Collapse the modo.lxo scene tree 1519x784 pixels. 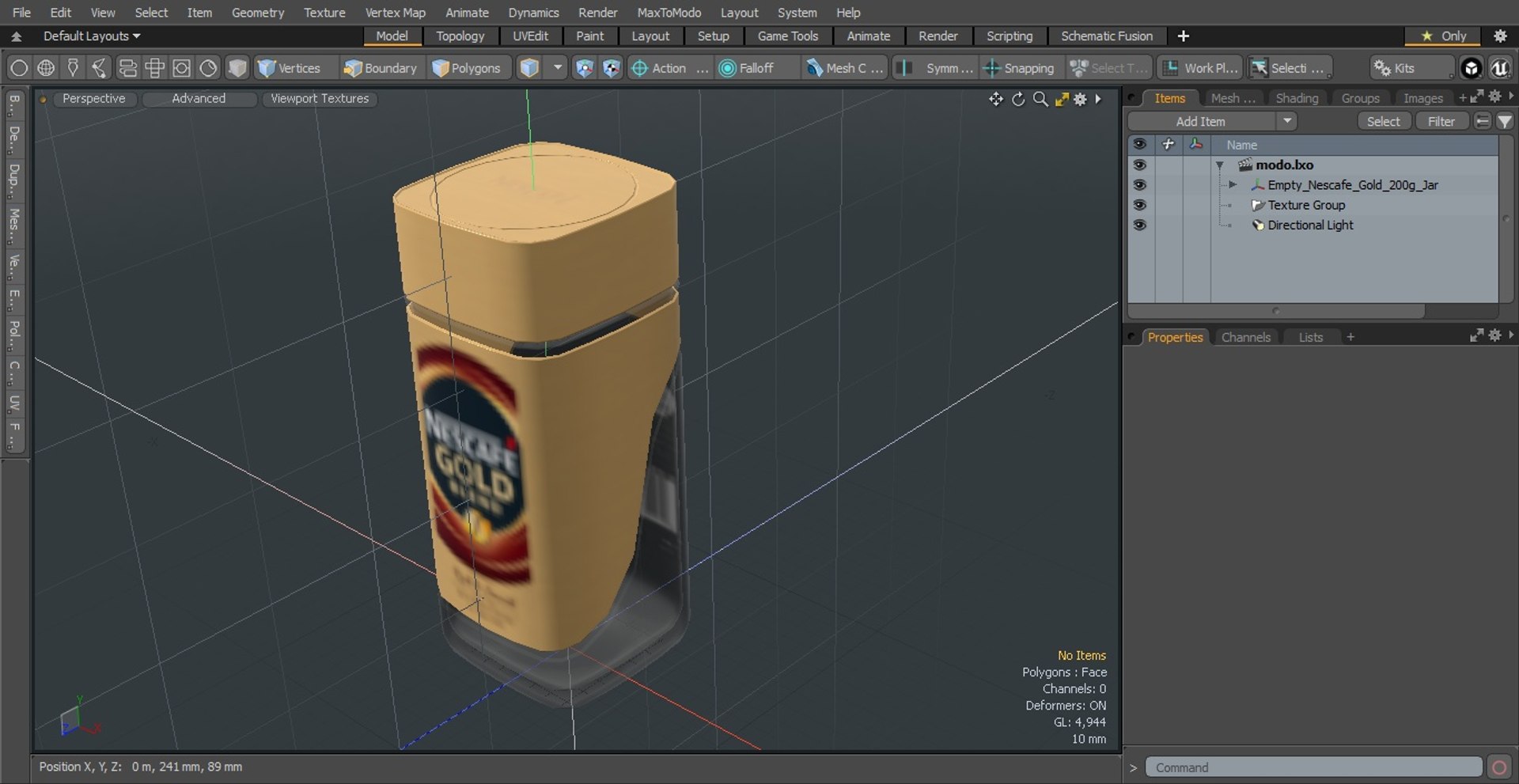coord(1220,165)
